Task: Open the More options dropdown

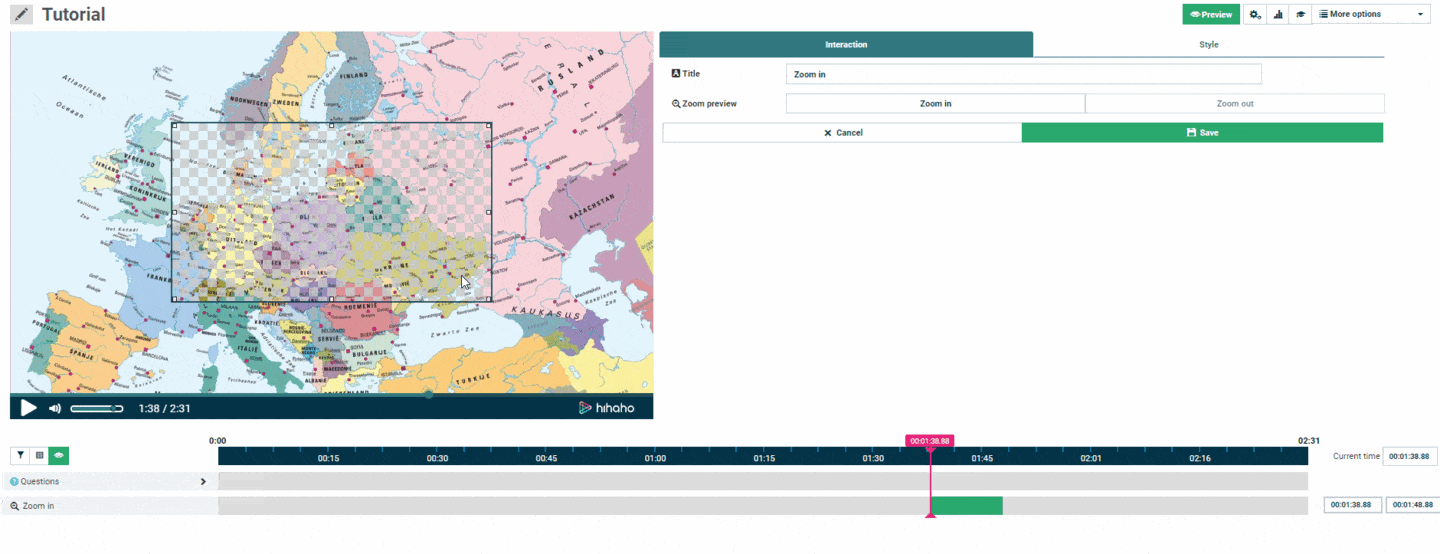Action: (x=1371, y=14)
